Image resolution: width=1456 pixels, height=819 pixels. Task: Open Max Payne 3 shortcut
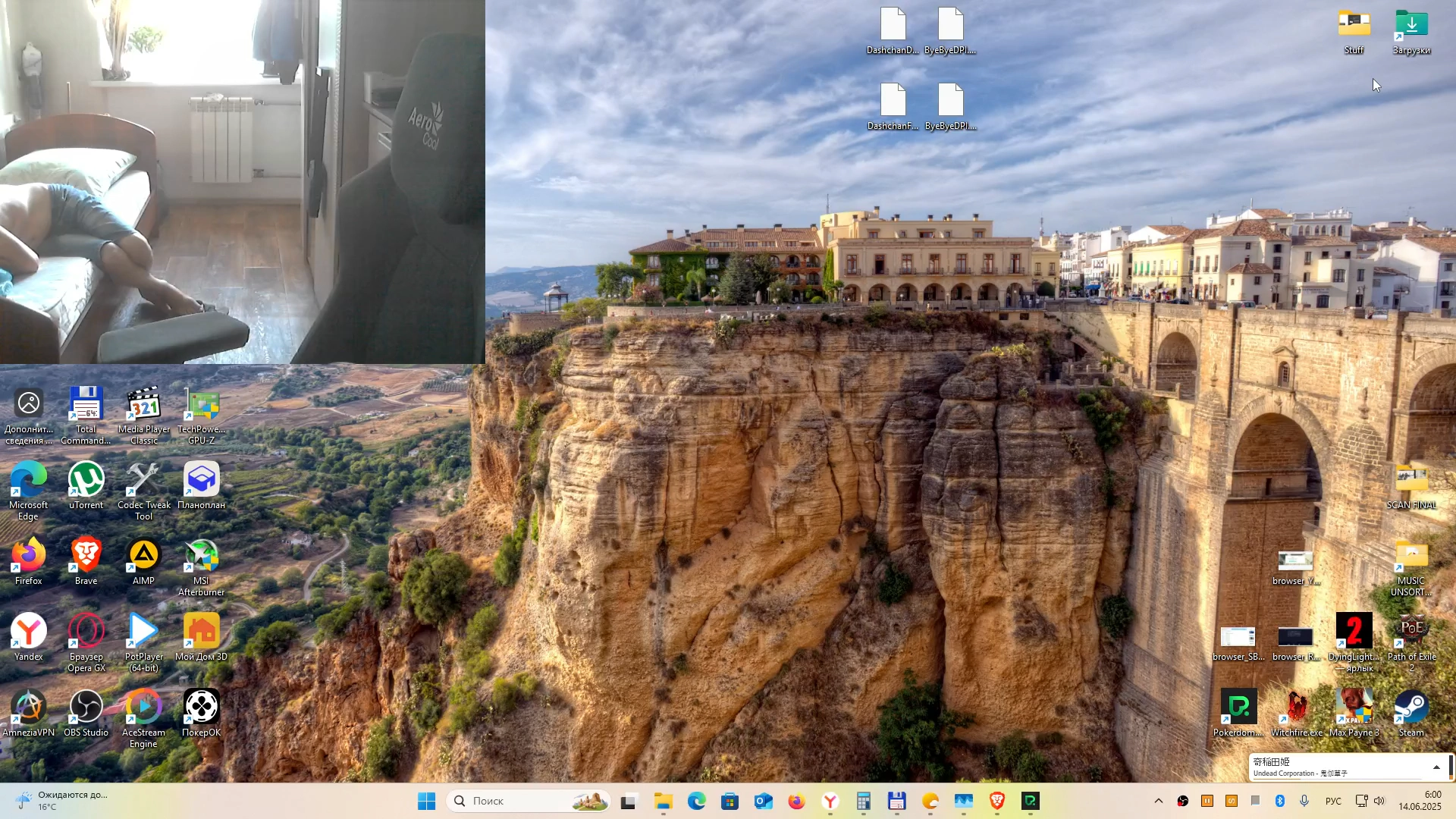click(1354, 713)
